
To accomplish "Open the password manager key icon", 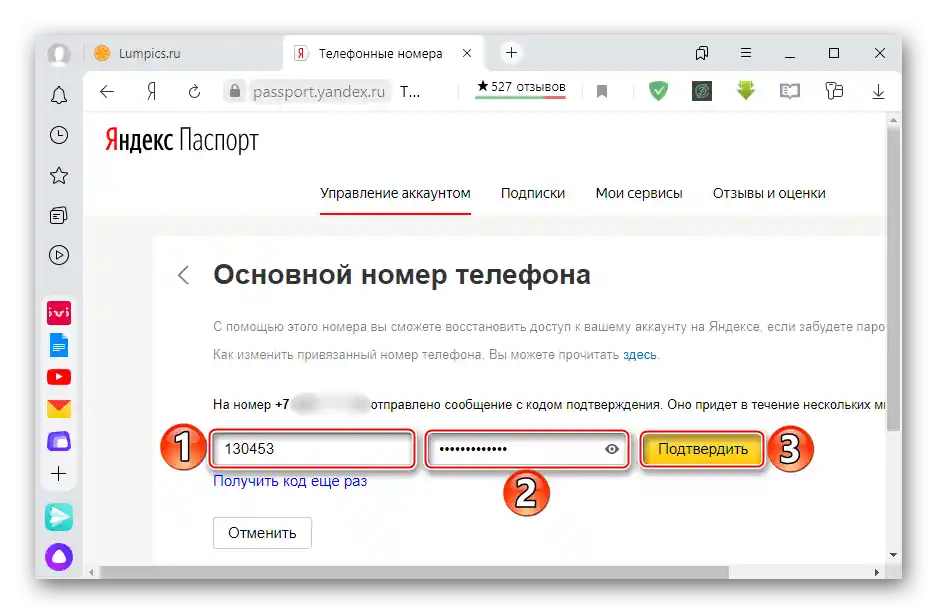I will [x=834, y=91].
